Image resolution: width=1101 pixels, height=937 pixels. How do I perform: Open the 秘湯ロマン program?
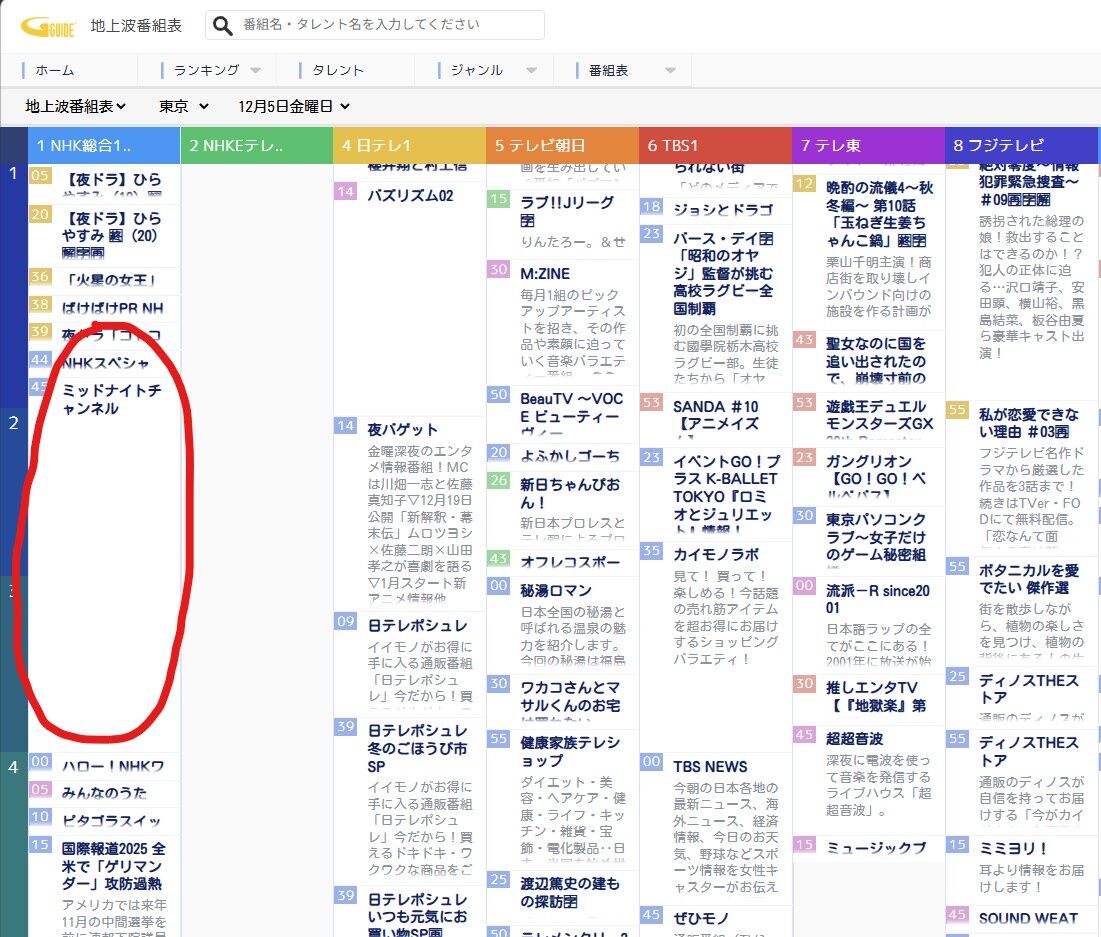555,591
